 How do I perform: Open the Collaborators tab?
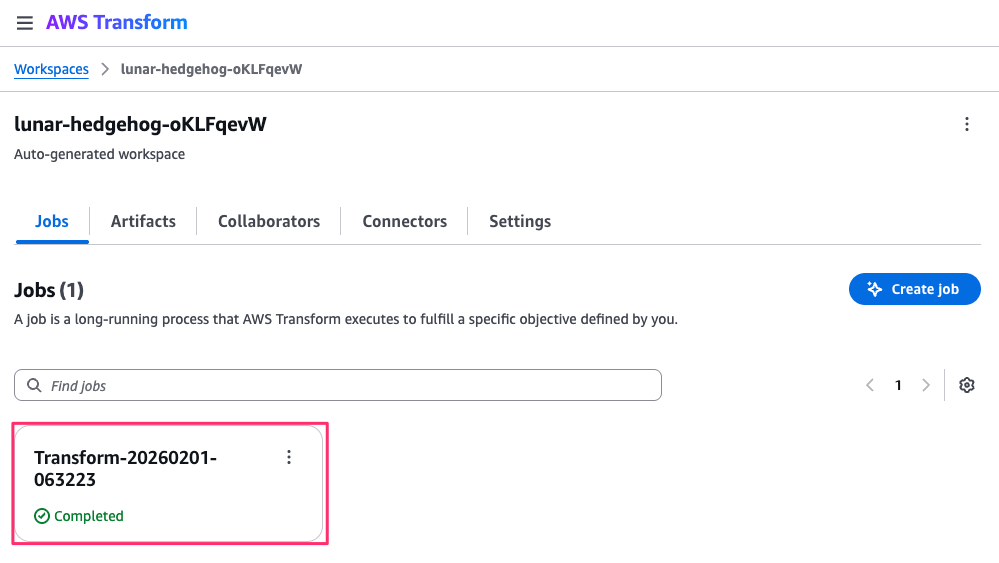pyautogui.click(x=269, y=221)
